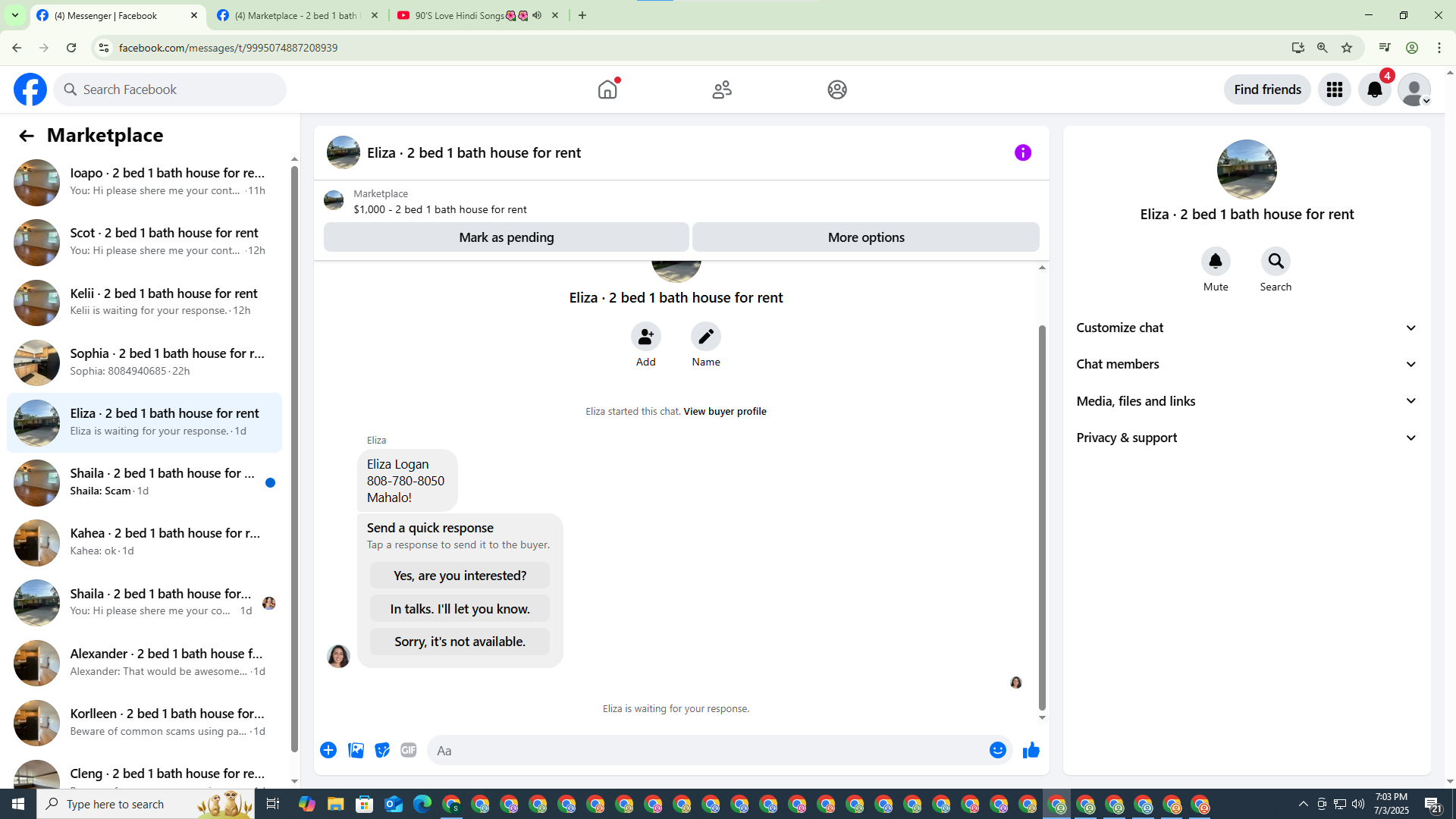The width and height of the screenshot is (1456, 819).
Task: Open more actions plus icon
Action: tap(328, 751)
